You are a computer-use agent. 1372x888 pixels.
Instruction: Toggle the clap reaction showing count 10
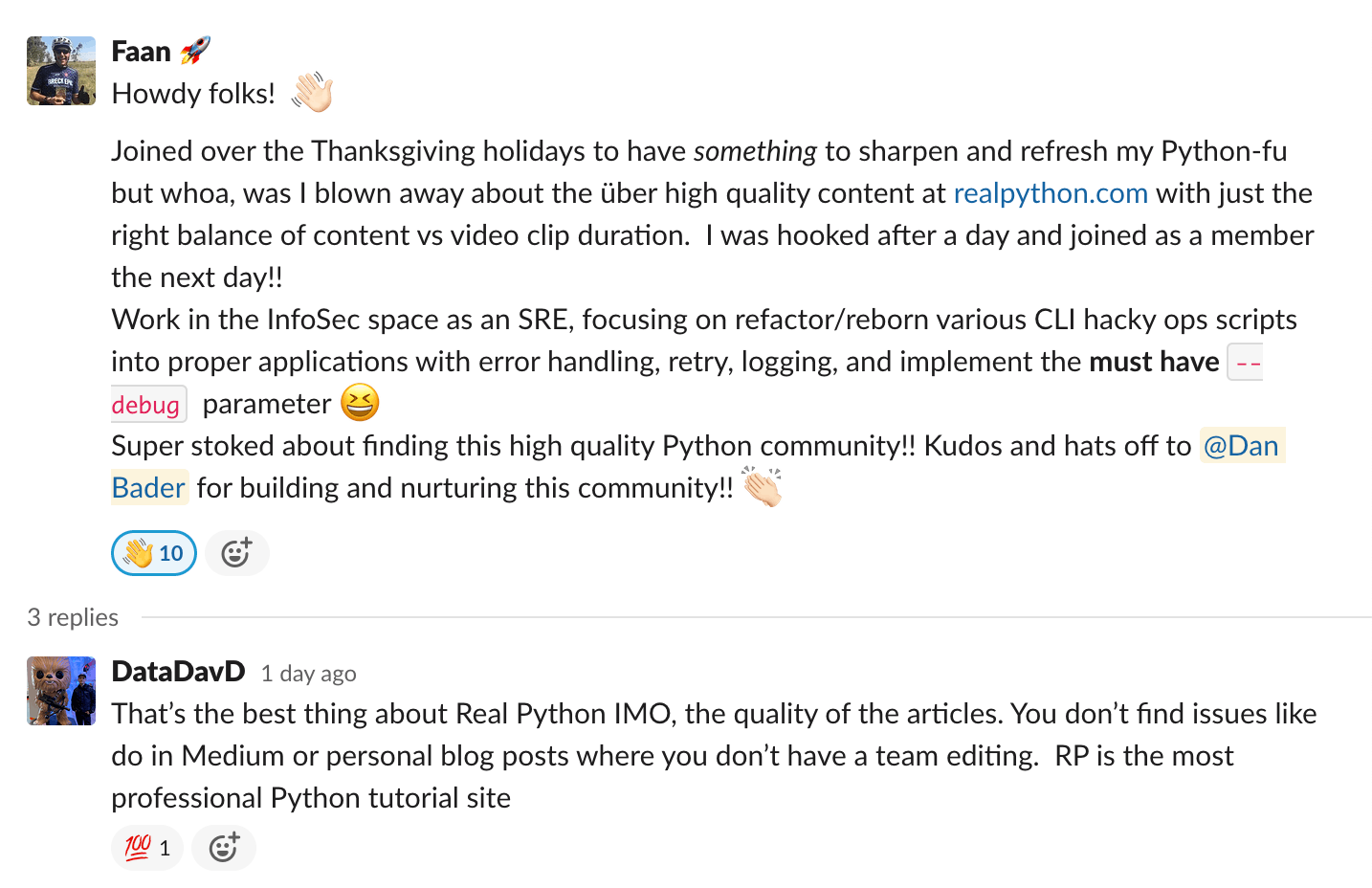153,552
